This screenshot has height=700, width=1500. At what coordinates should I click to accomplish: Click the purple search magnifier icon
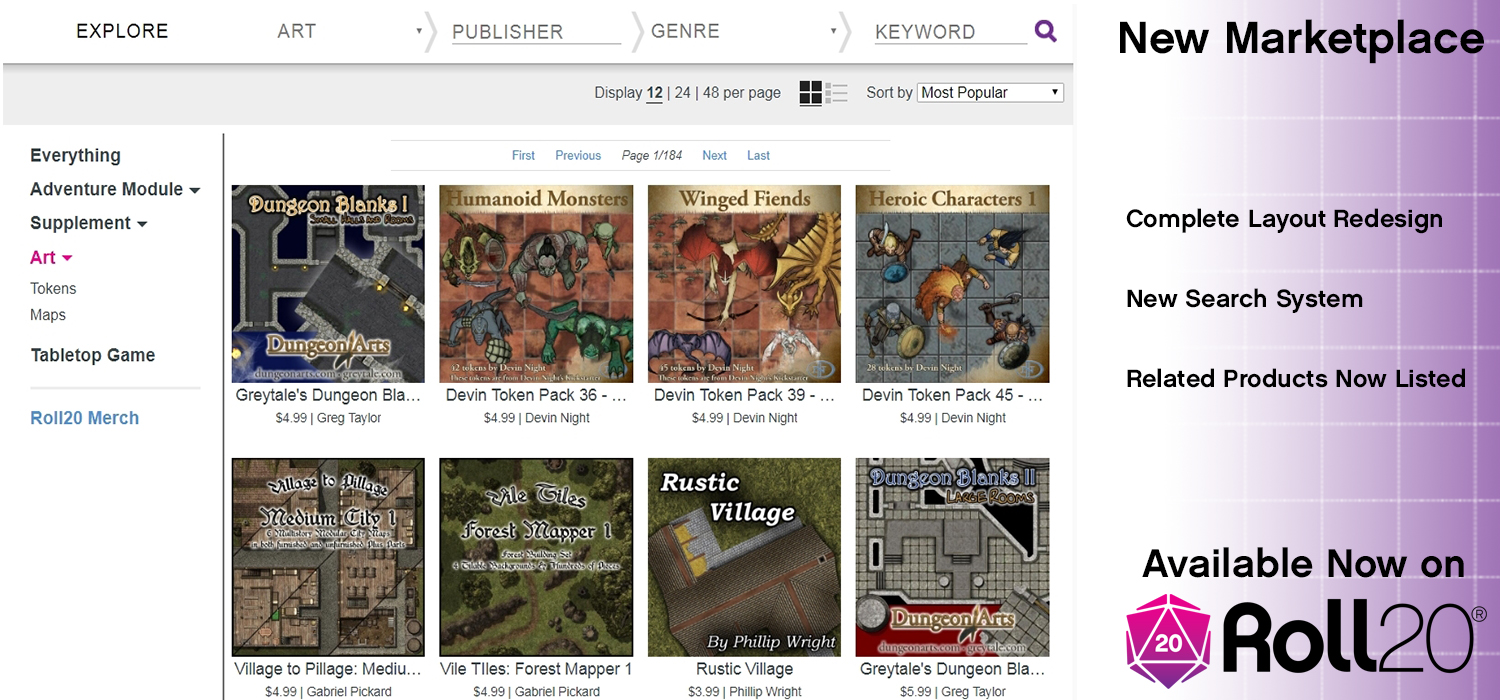click(1046, 31)
